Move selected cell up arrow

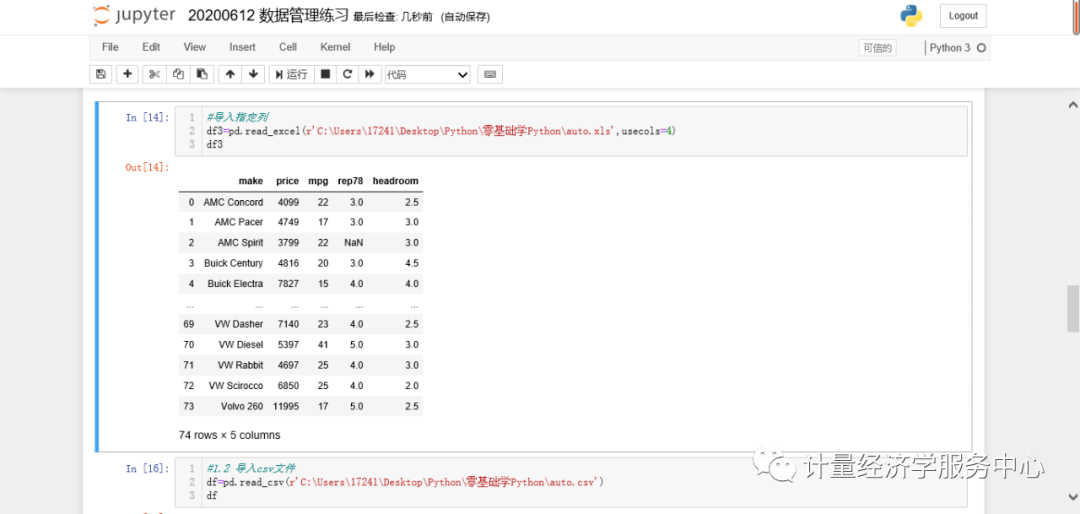point(230,74)
